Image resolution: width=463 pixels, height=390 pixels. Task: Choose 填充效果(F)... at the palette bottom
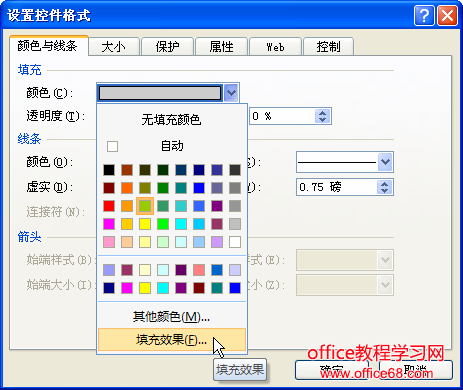click(x=171, y=340)
